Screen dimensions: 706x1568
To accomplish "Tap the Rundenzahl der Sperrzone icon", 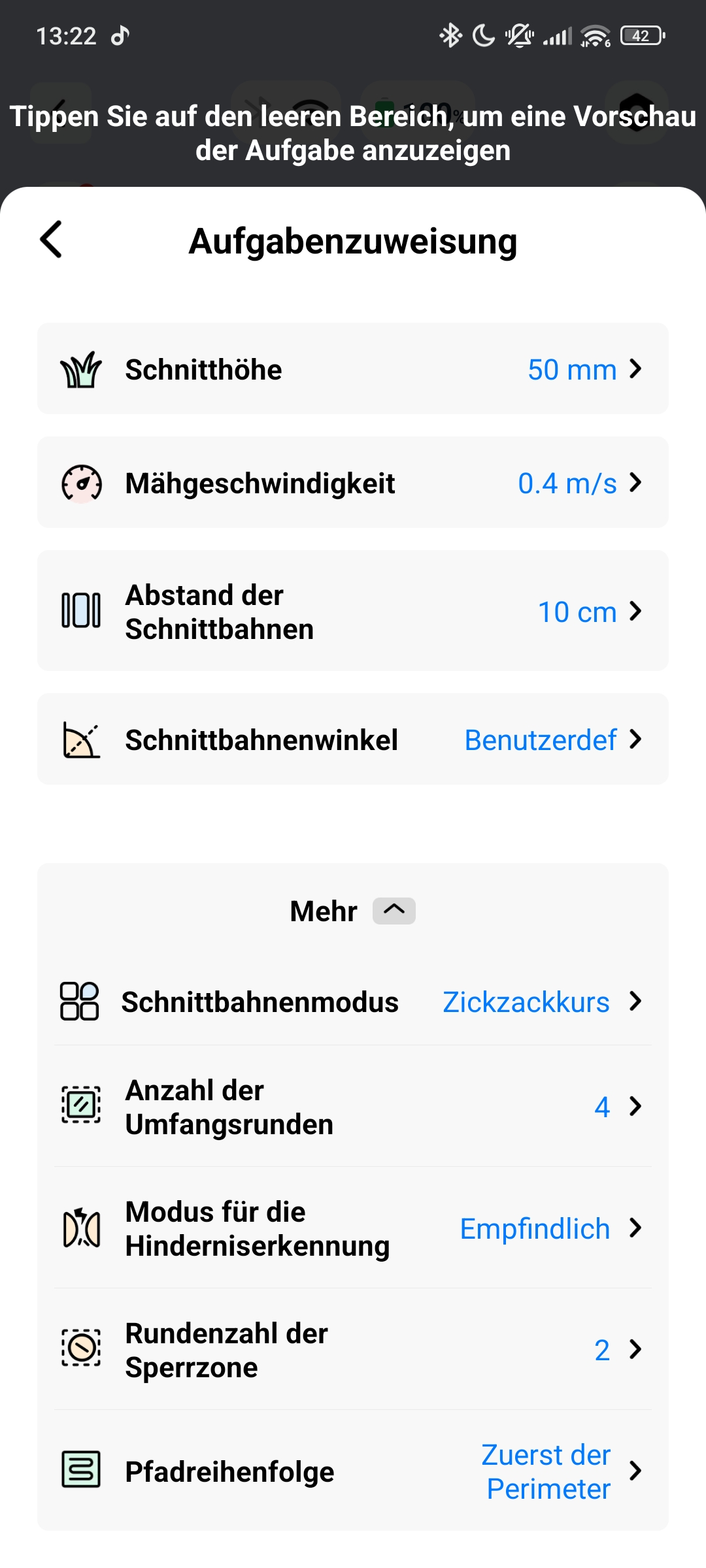I will coord(81,1348).
